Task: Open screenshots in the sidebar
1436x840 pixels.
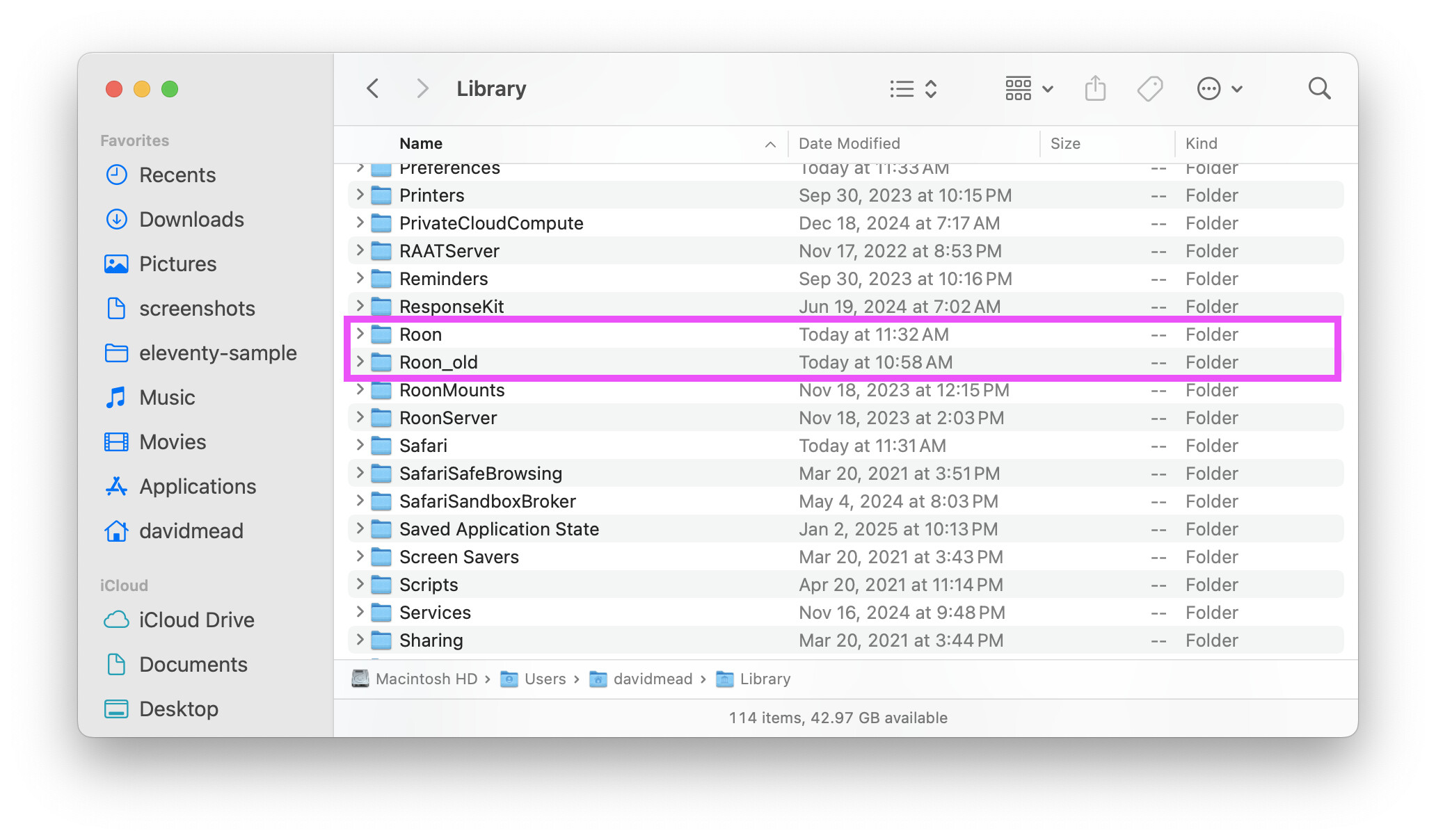Action: coord(179,308)
